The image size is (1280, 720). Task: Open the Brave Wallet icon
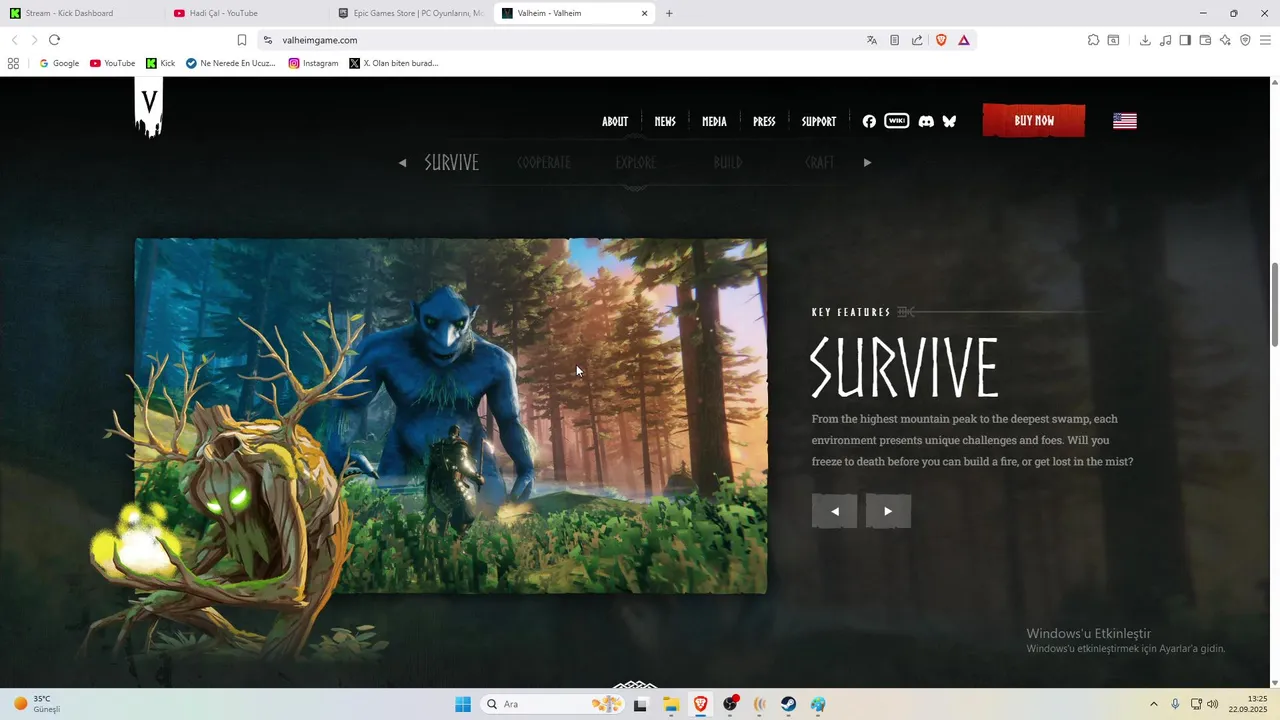(x=1205, y=40)
